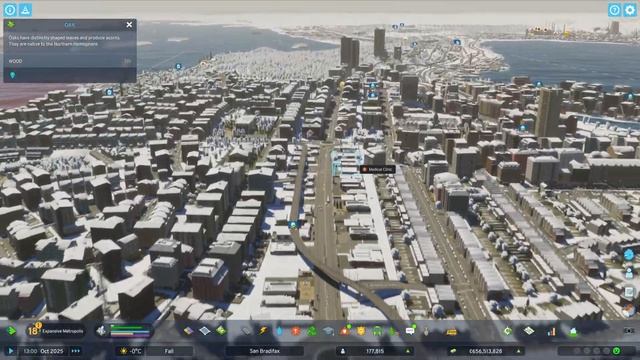Open the map tiles icon
Screen dimensions: 640x360
[529, 331]
